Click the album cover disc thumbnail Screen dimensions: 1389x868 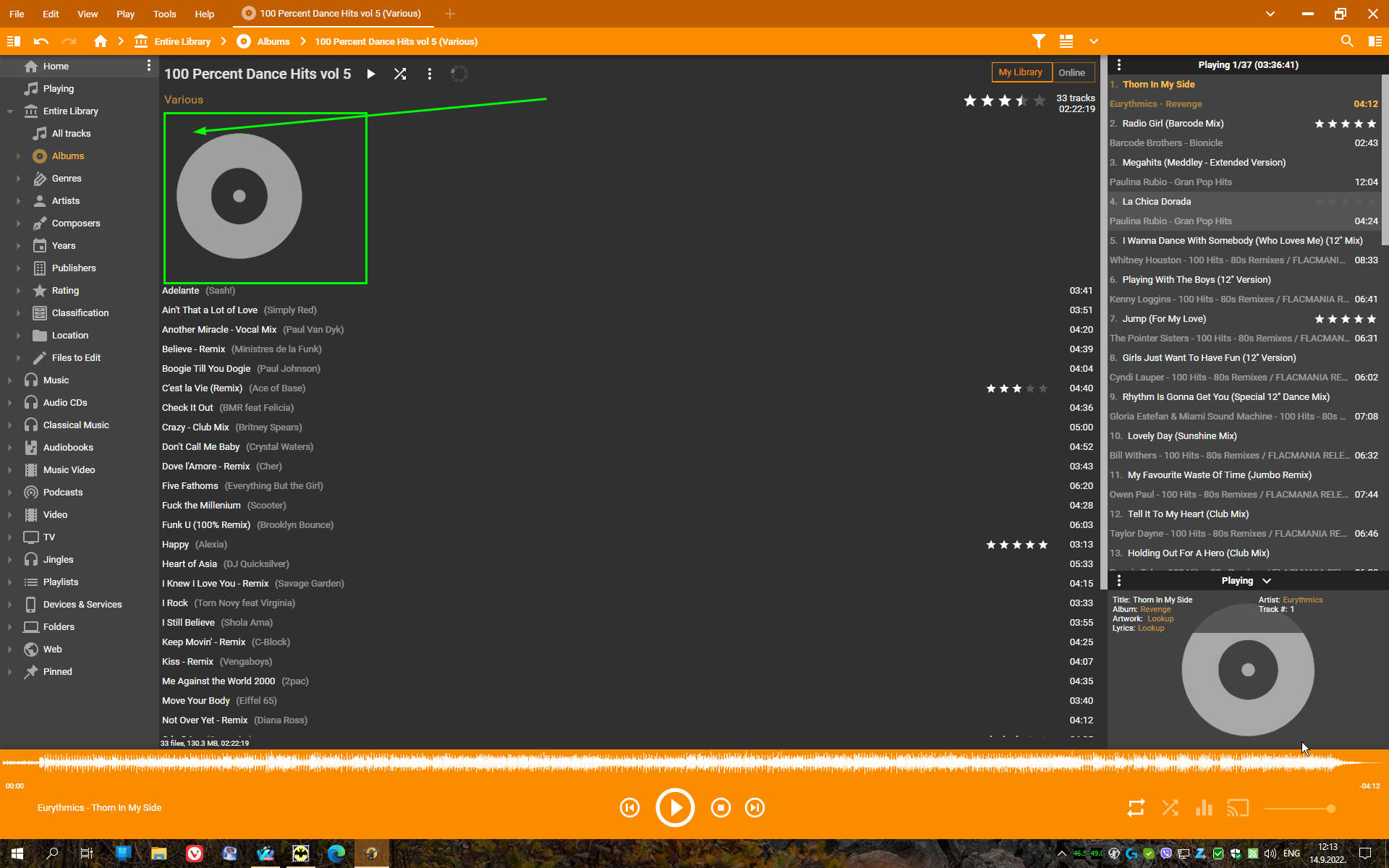pos(239,196)
